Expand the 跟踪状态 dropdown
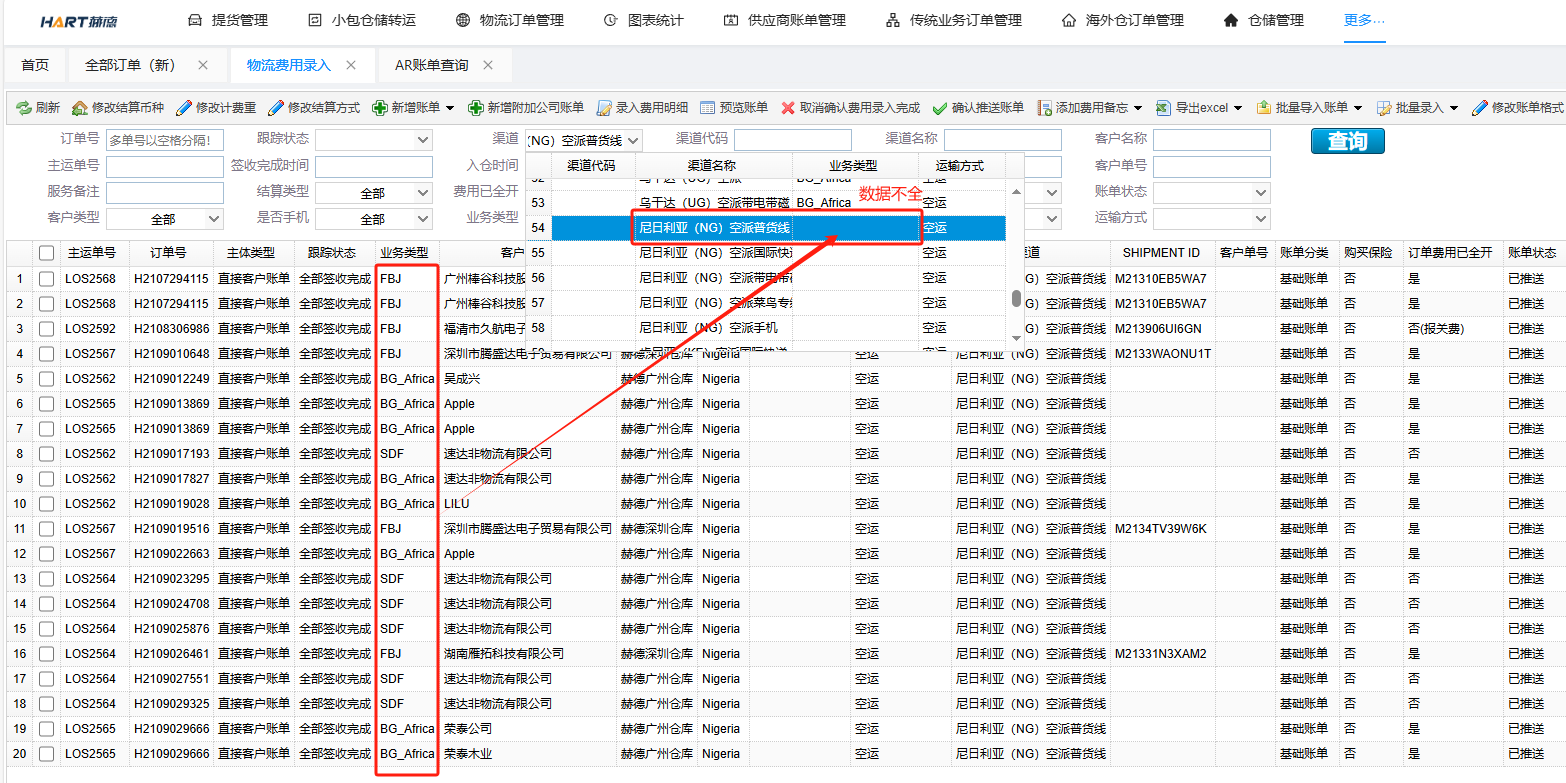The height and width of the screenshot is (783, 1566). [374, 140]
